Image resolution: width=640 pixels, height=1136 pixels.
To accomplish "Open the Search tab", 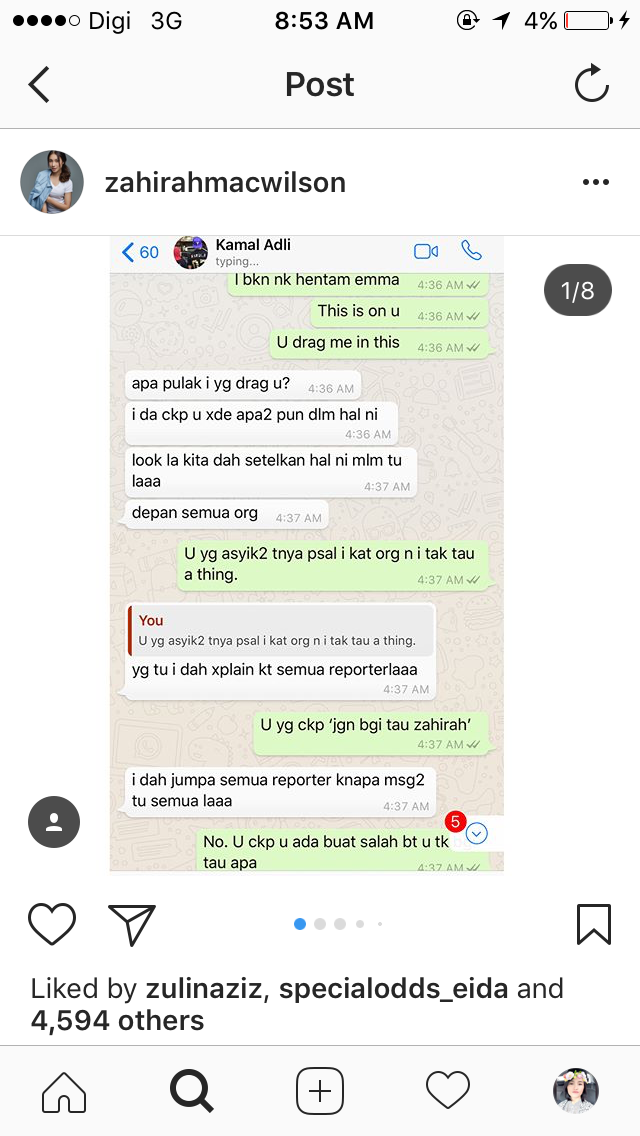I will pos(191,1091).
